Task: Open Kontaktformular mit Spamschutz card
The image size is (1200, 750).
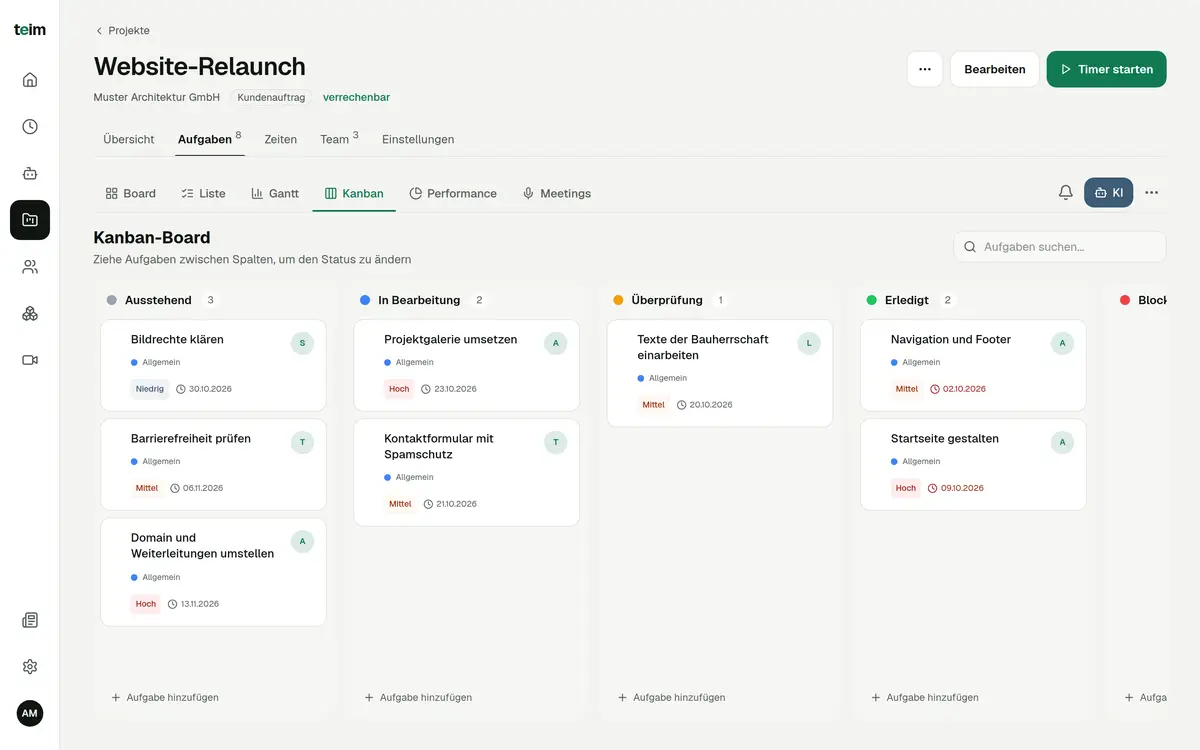Action: pyautogui.click(x=467, y=472)
